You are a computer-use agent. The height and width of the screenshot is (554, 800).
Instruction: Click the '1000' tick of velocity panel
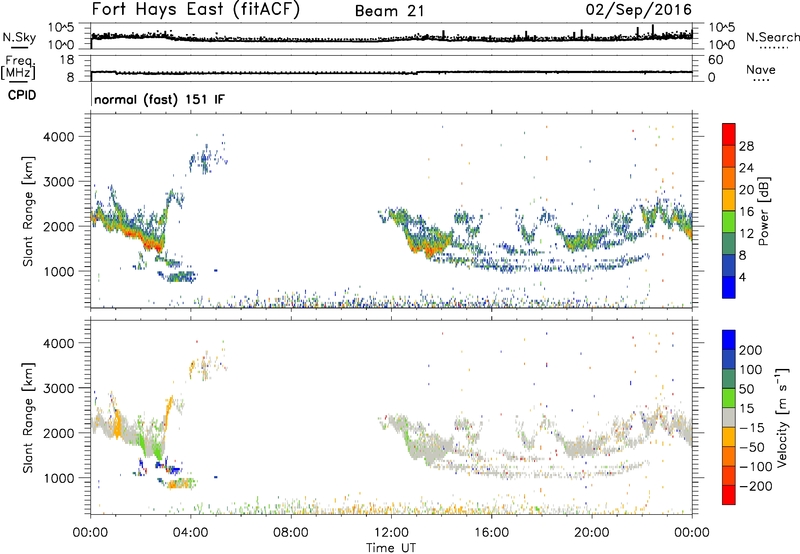(59, 478)
